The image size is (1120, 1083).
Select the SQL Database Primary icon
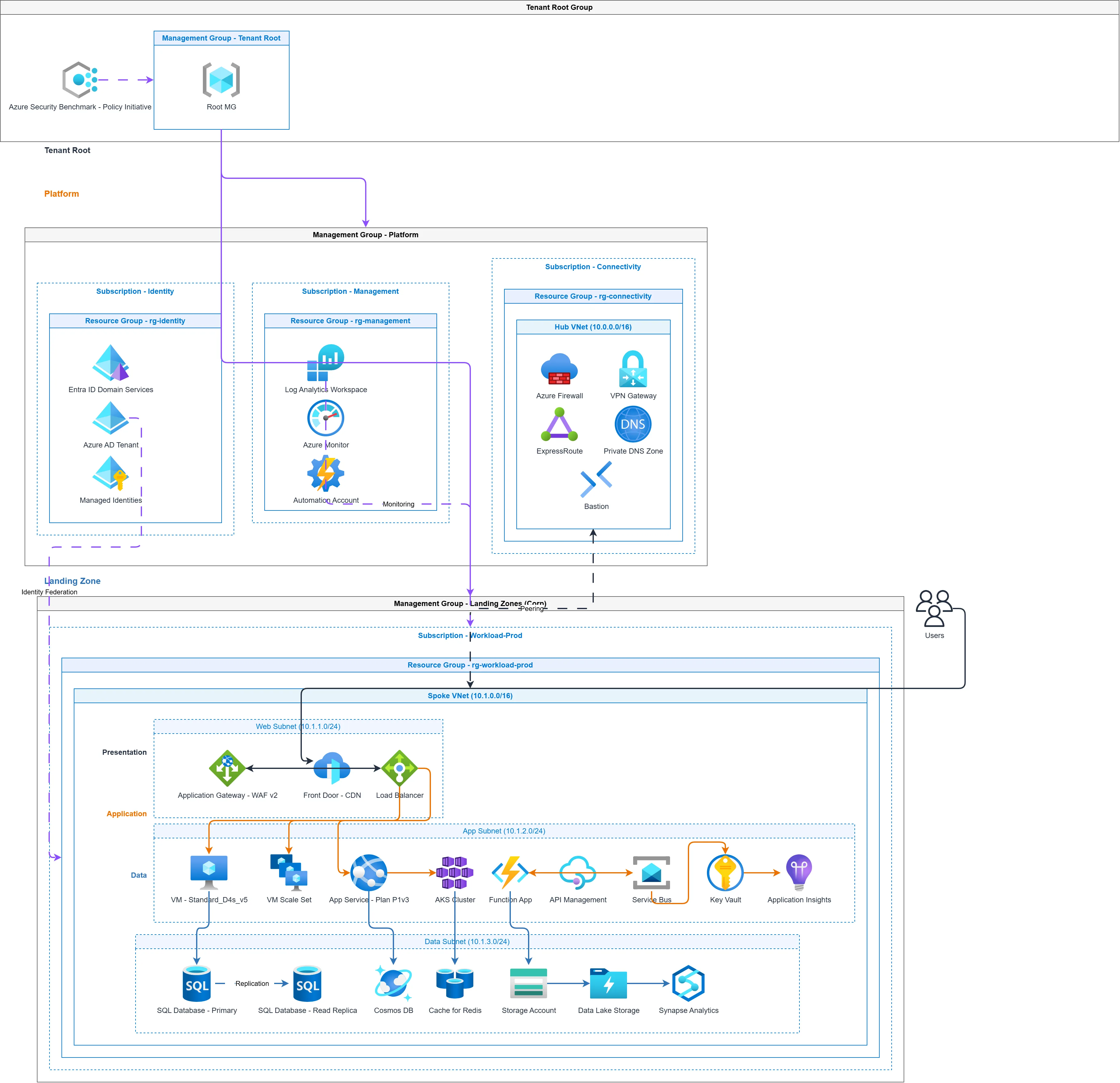[197, 983]
